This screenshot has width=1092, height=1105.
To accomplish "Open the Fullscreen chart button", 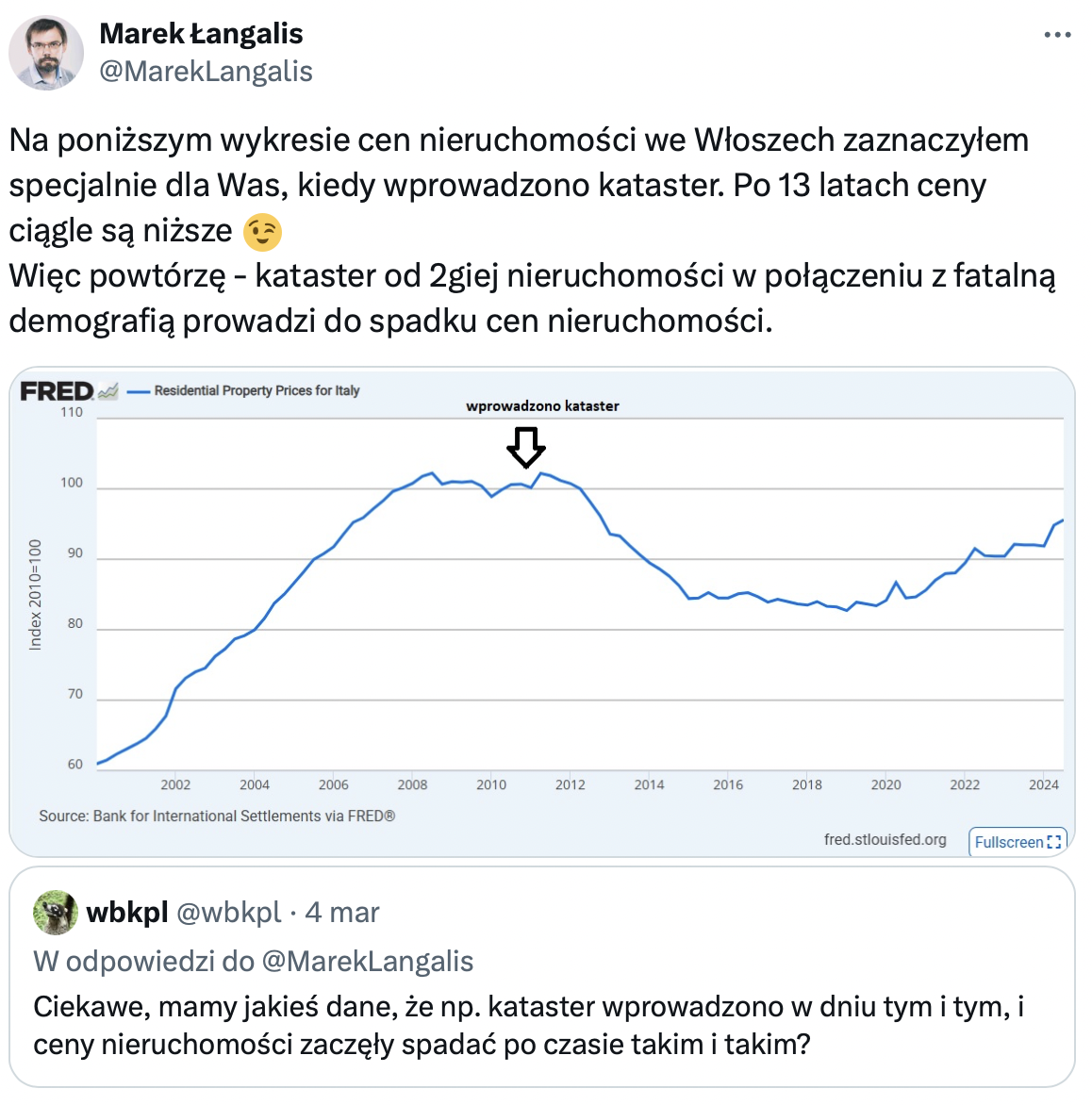I will click(1018, 842).
